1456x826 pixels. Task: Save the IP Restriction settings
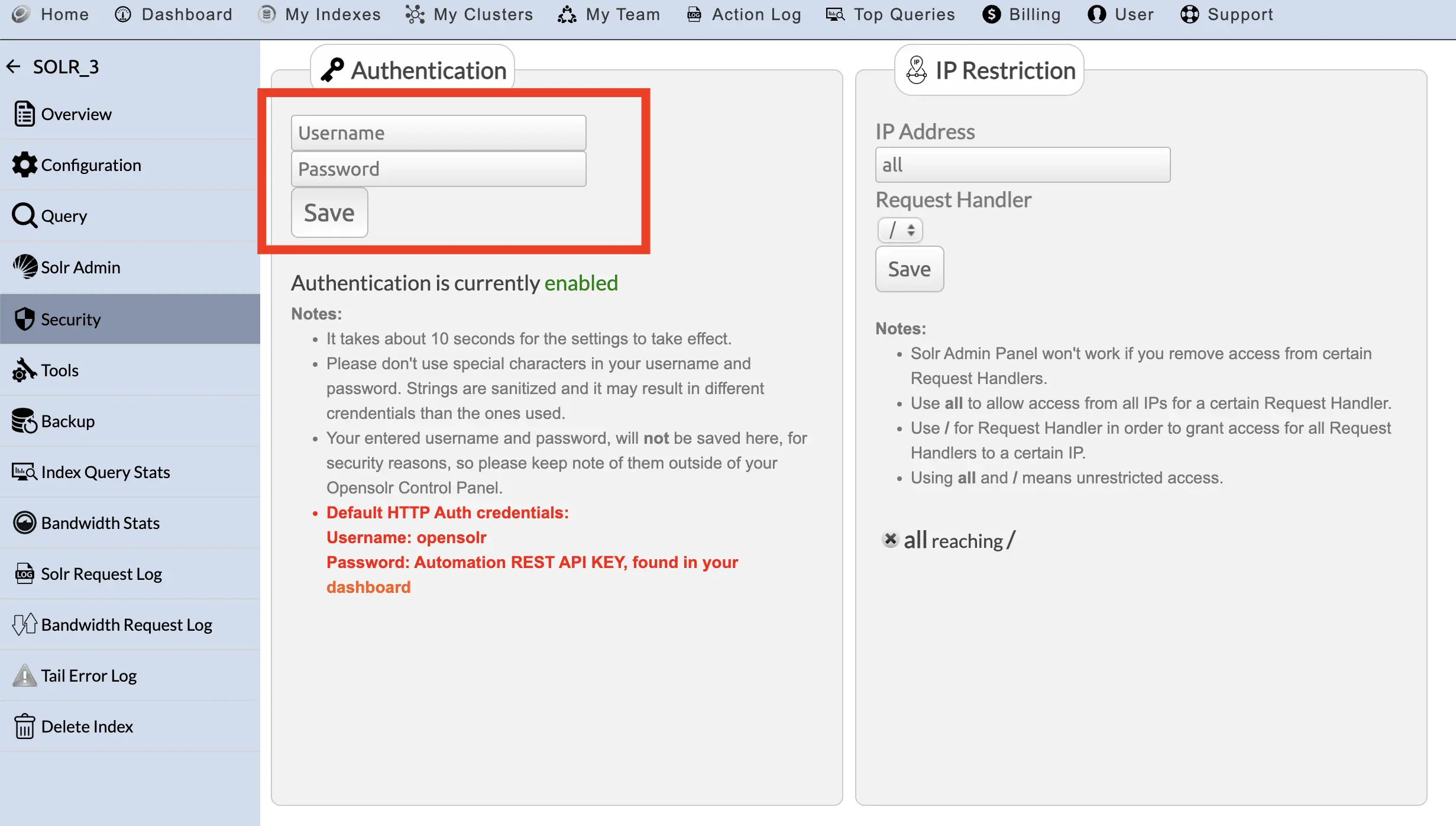pyautogui.click(x=909, y=269)
